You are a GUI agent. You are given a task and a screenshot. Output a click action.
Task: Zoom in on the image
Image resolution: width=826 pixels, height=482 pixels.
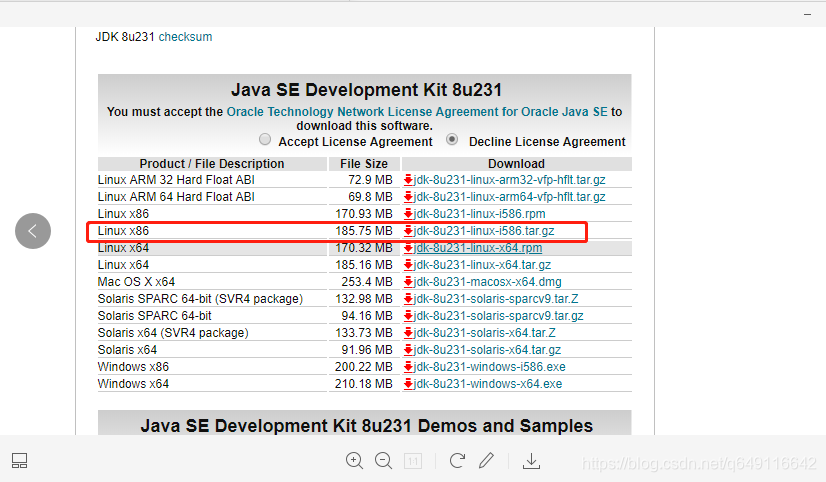click(355, 461)
